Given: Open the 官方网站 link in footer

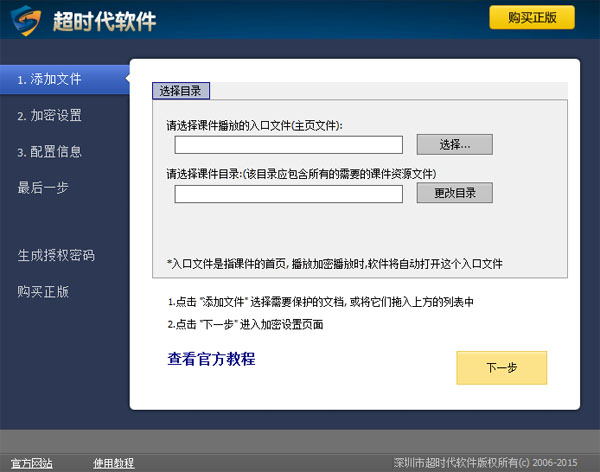Looking at the screenshot, I should (32, 463).
